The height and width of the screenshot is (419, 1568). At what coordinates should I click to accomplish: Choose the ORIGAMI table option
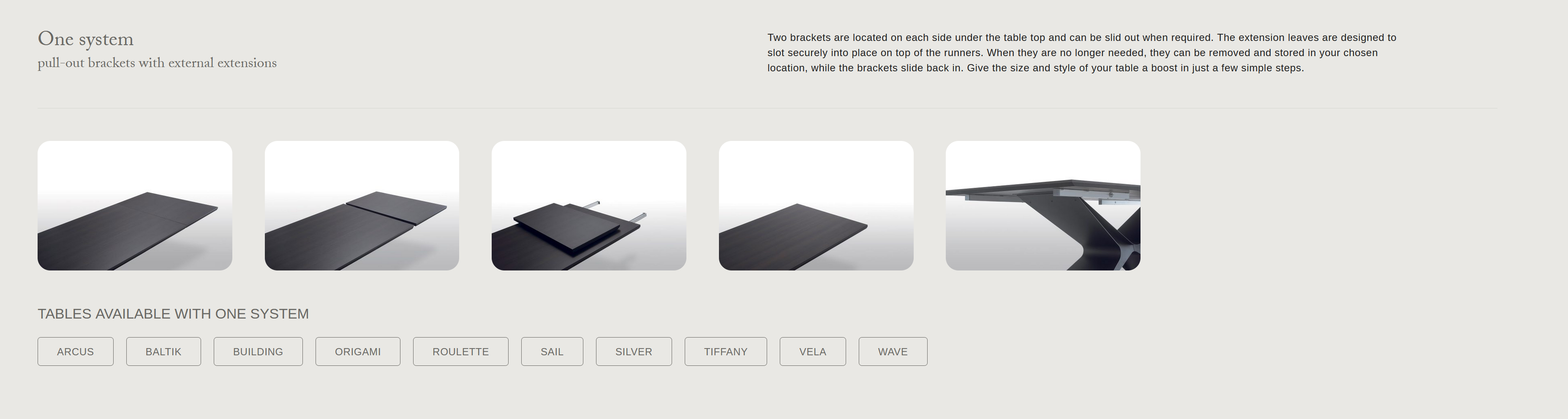click(358, 351)
